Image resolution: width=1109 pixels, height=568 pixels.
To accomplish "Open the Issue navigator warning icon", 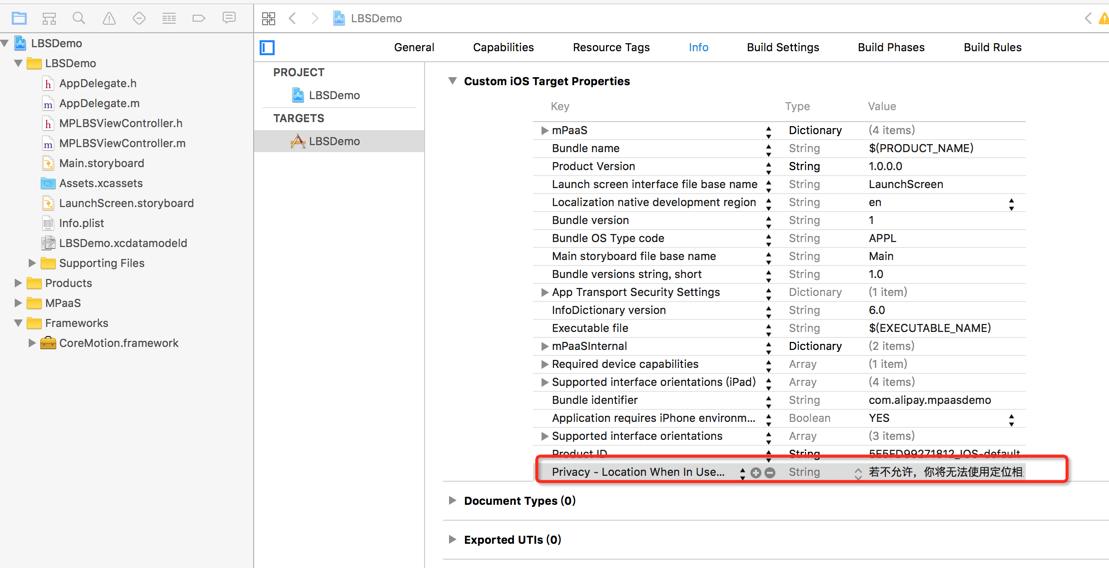I will pos(109,18).
